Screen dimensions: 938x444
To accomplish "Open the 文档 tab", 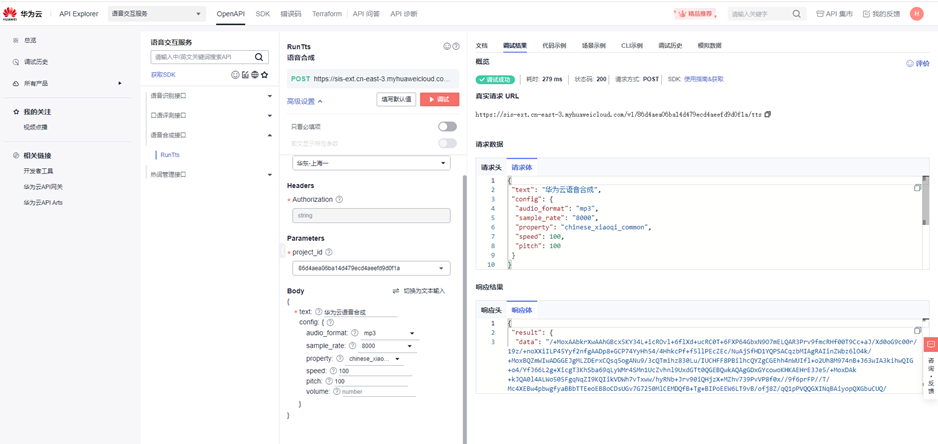I will point(482,45).
